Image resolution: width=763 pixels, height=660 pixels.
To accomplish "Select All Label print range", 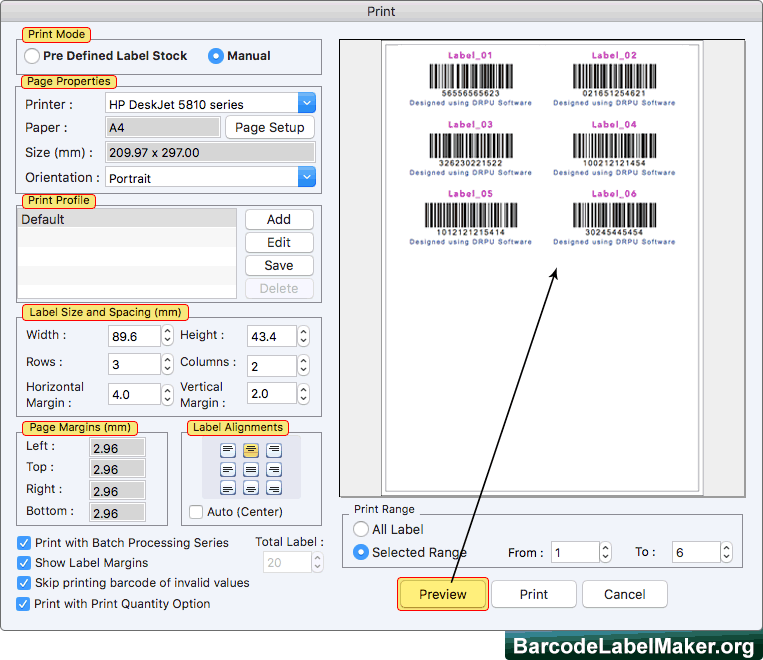I will [x=361, y=529].
